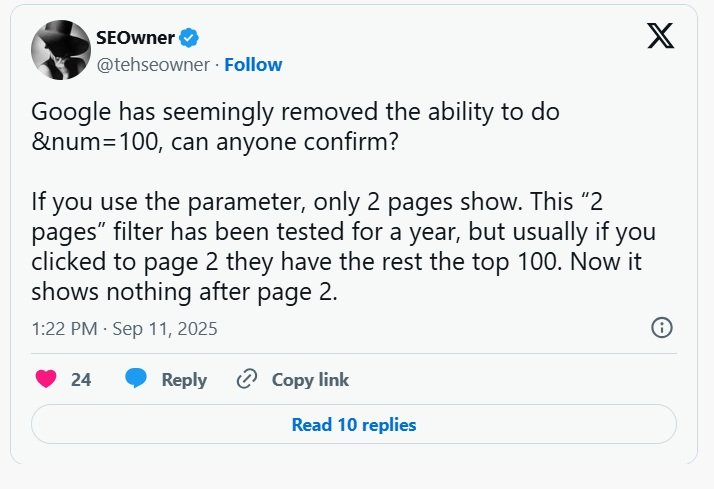Click the blue verified badge
Screen dimensions: 714x489
click(x=189, y=39)
